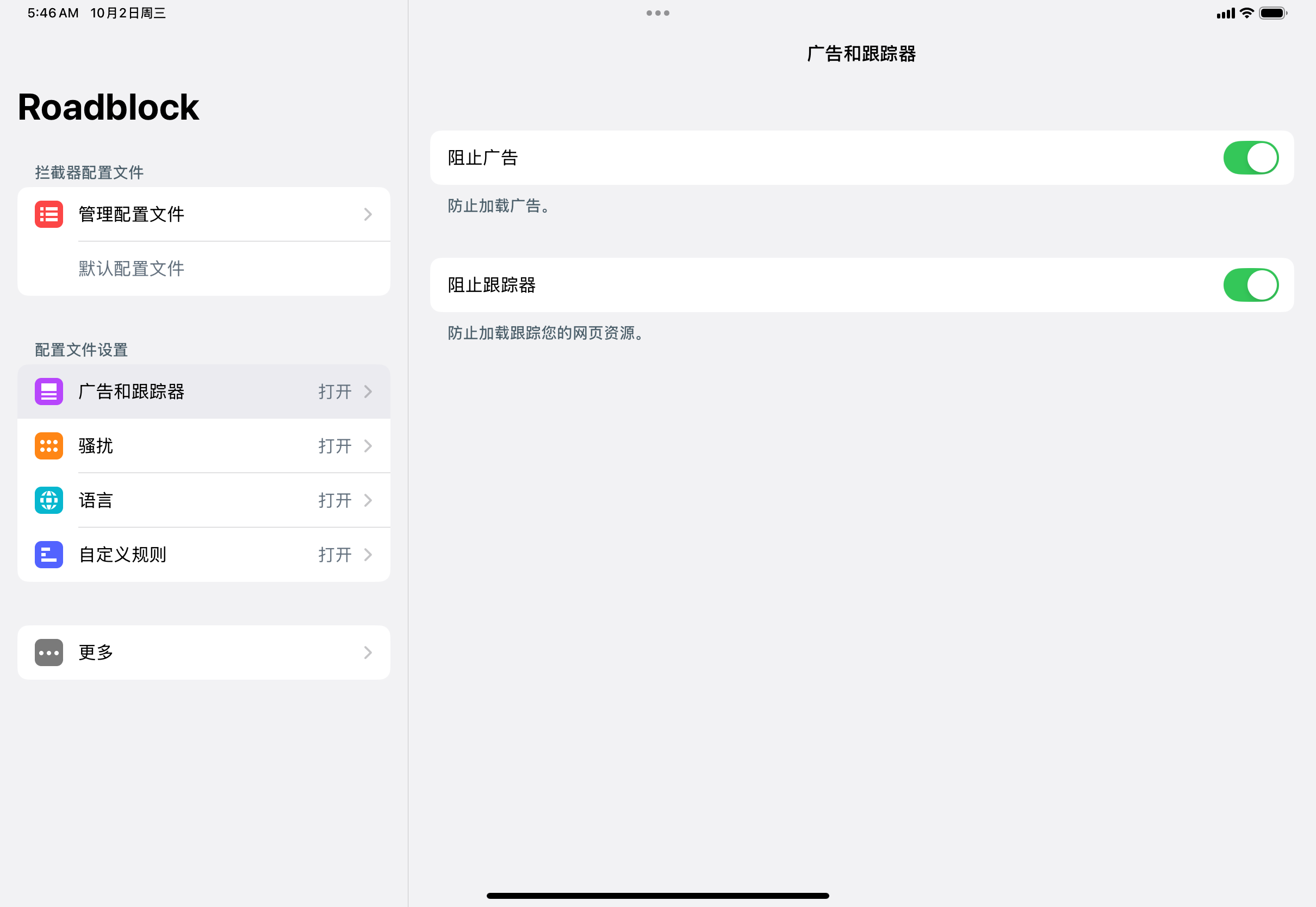Tap the cellular signal bars icon

pos(1226,13)
